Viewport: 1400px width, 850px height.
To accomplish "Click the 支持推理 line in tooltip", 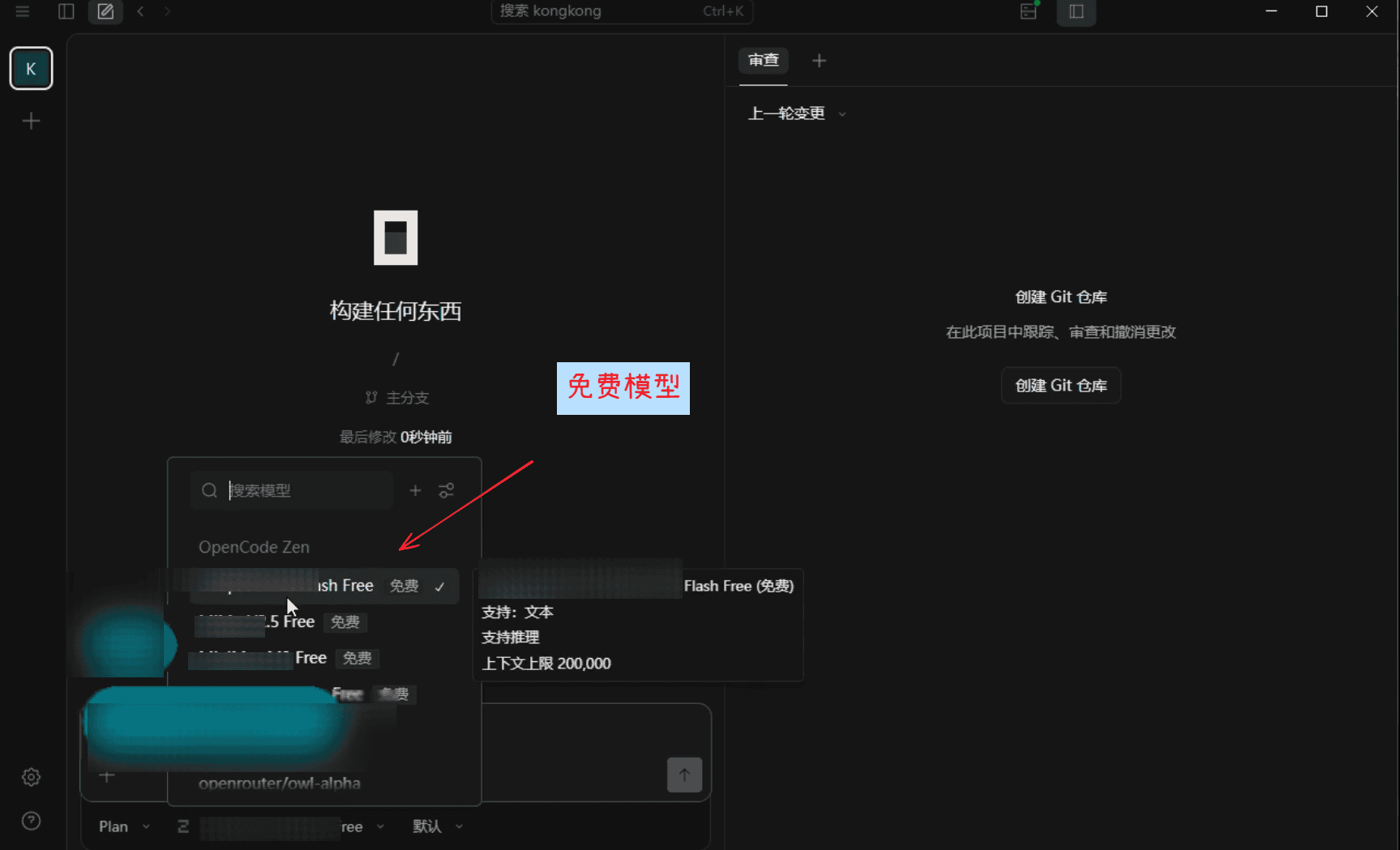I will [x=511, y=638].
